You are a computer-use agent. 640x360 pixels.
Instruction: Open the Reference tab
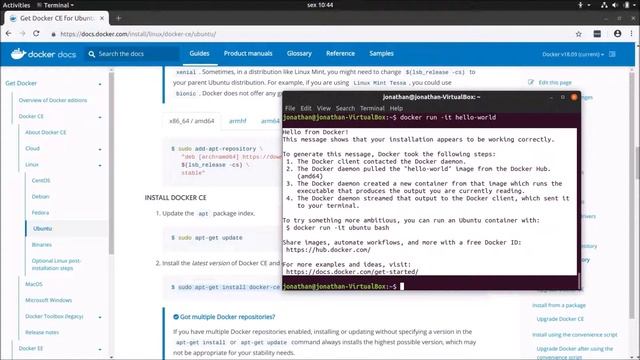(x=340, y=53)
